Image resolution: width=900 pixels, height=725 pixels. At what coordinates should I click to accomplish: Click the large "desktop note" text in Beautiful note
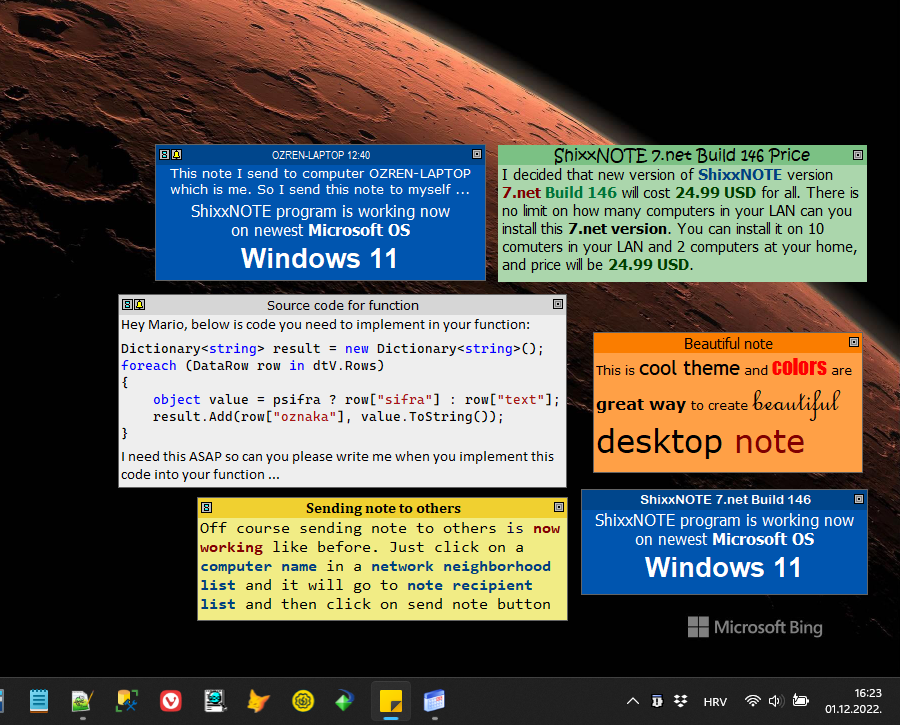point(701,442)
